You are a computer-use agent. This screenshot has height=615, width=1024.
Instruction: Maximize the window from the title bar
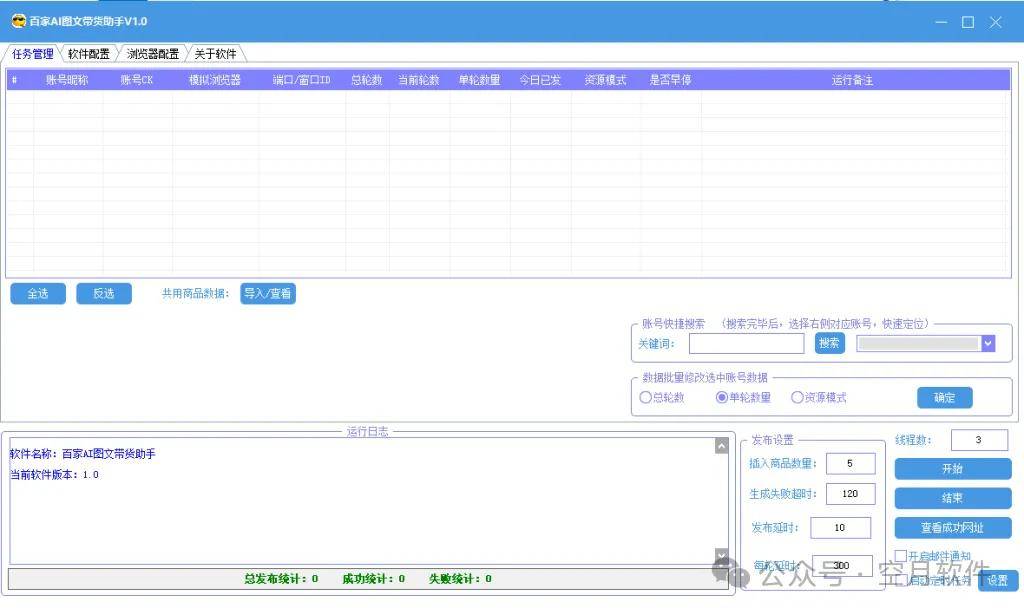967,22
